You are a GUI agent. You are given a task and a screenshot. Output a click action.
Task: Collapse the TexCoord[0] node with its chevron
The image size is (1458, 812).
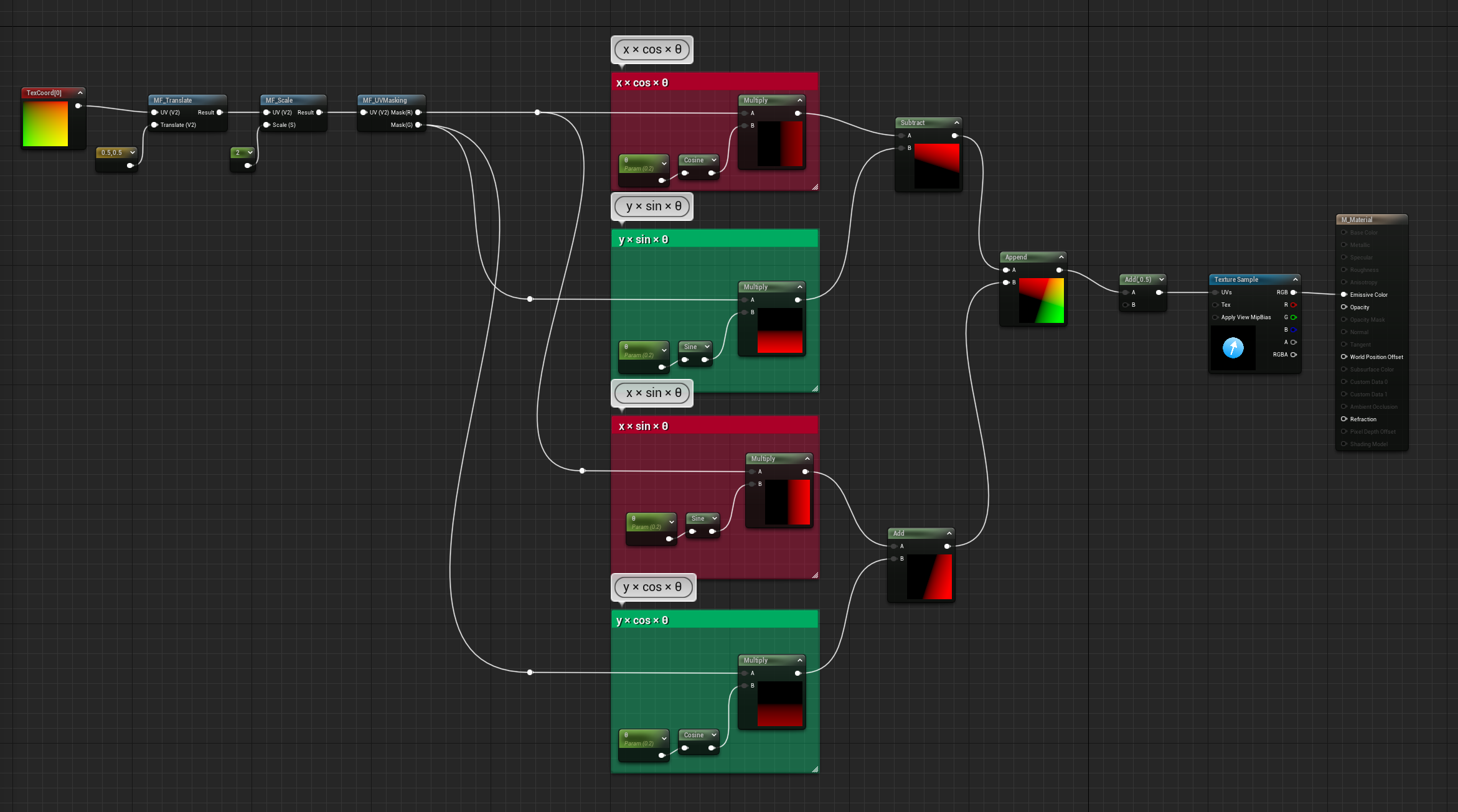(80, 93)
